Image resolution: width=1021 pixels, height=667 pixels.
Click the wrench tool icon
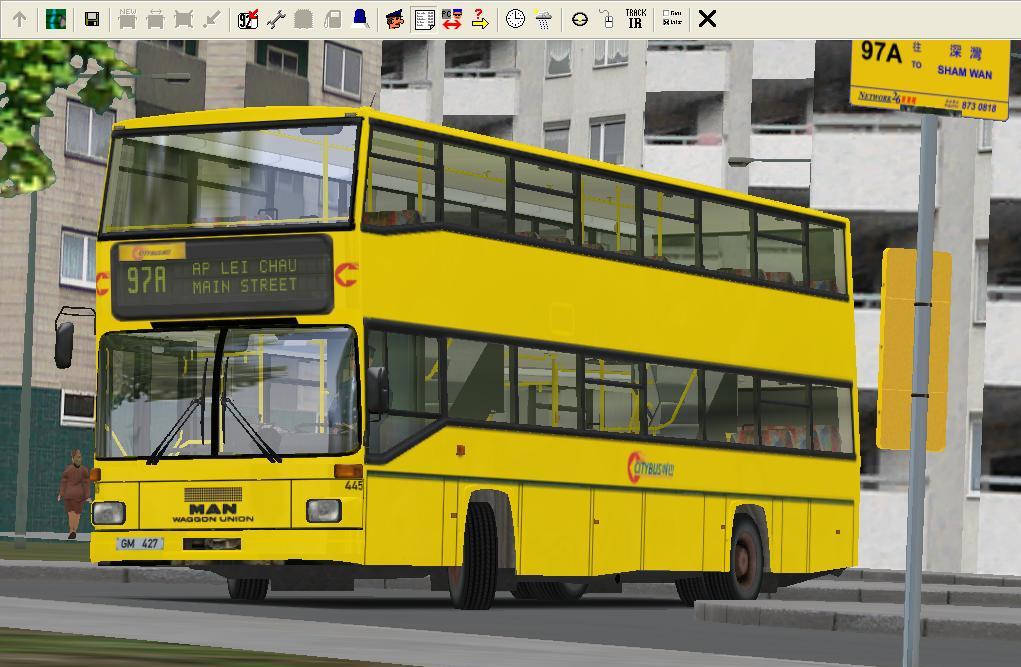(276, 19)
